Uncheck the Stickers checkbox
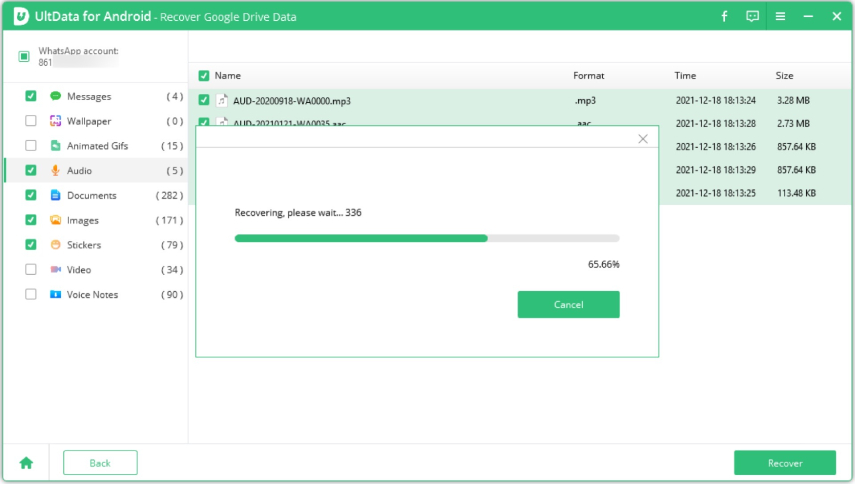This screenshot has width=855, height=484. [x=31, y=245]
